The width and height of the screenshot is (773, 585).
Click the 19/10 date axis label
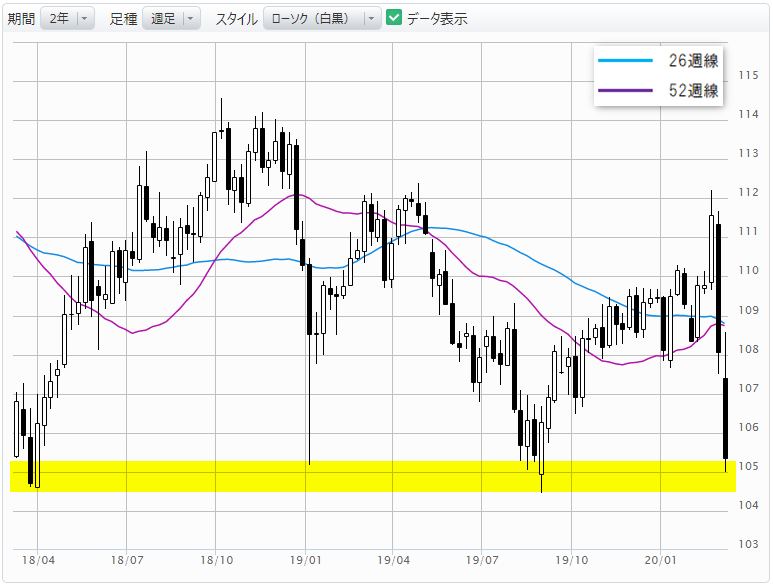(572, 560)
